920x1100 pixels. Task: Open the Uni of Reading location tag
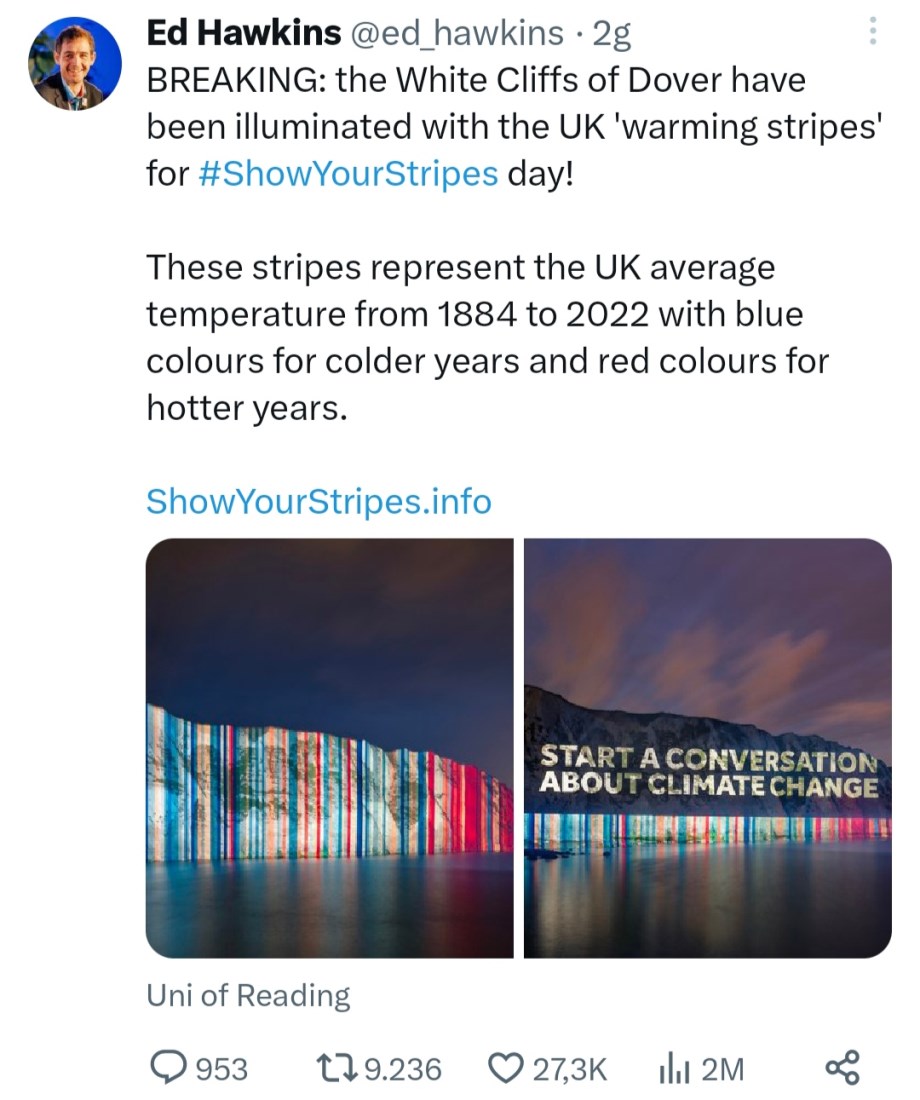tap(248, 995)
